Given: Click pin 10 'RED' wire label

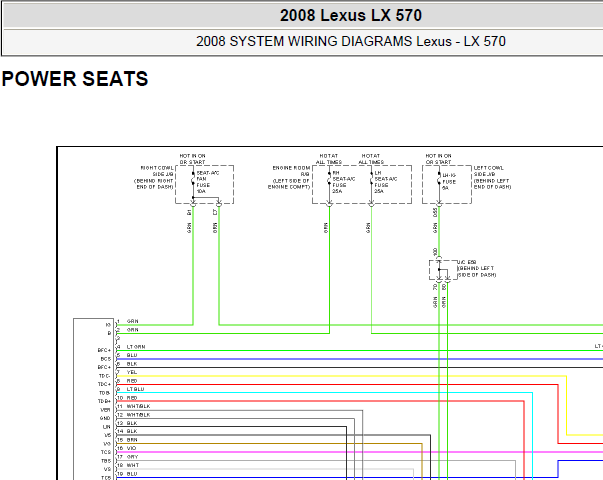Looking at the screenshot, I should coord(132,398).
